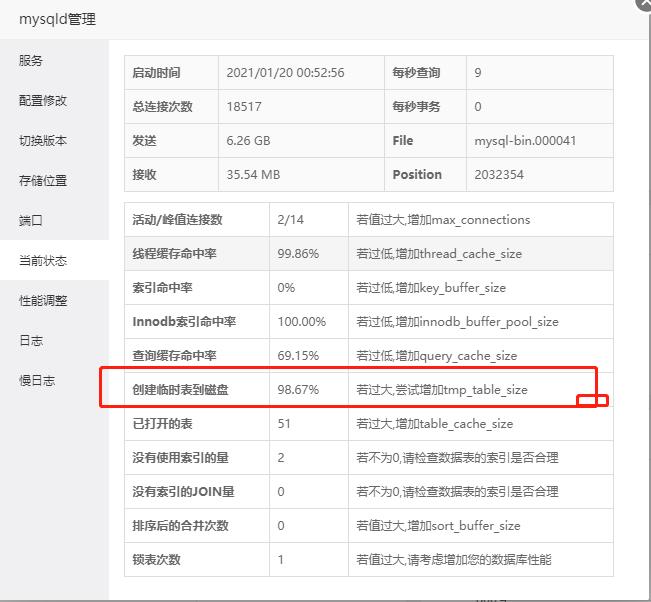Click the query_cache_size hint text

pos(436,356)
